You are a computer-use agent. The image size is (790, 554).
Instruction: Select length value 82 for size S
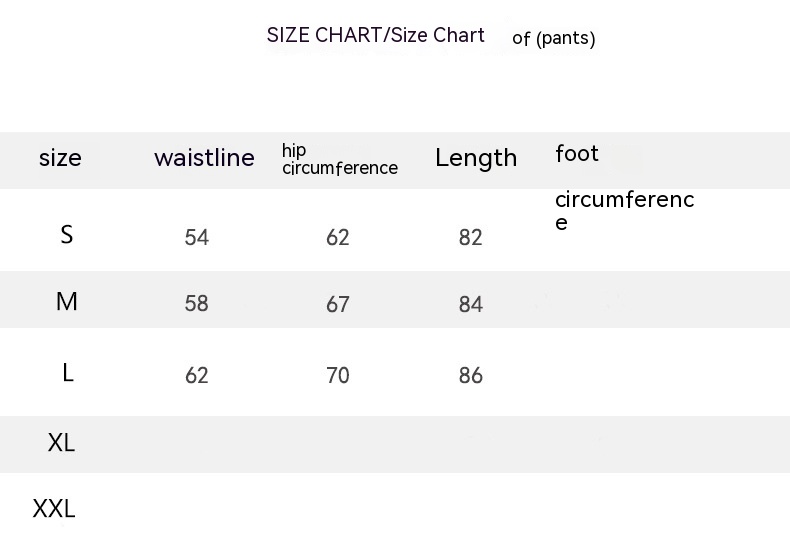pyautogui.click(x=470, y=238)
